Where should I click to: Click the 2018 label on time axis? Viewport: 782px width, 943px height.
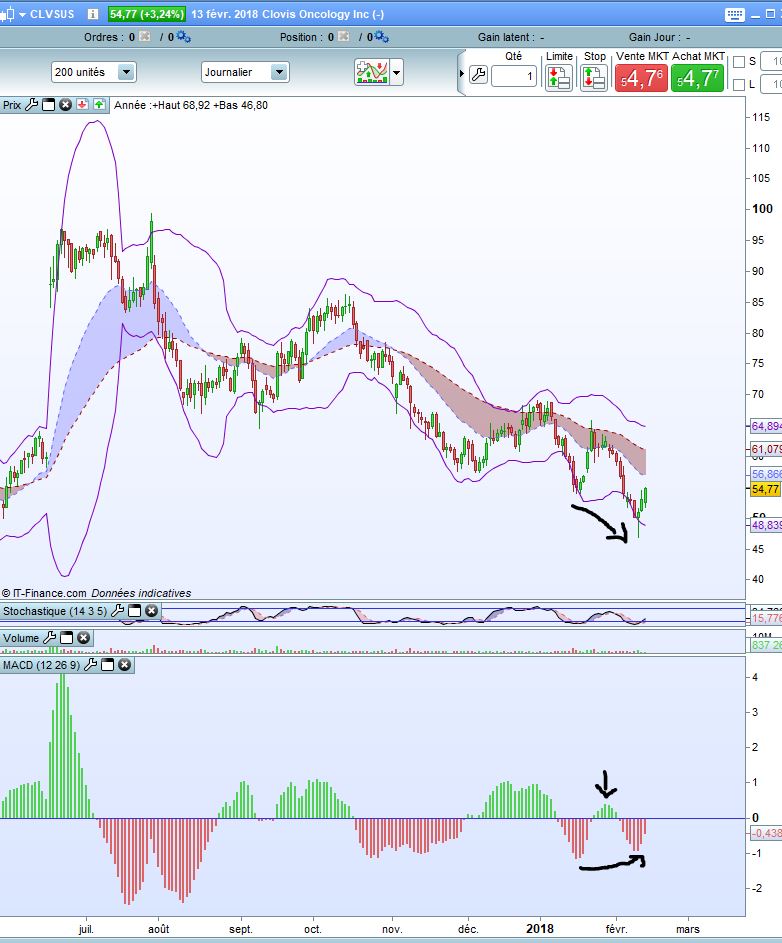pos(540,929)
